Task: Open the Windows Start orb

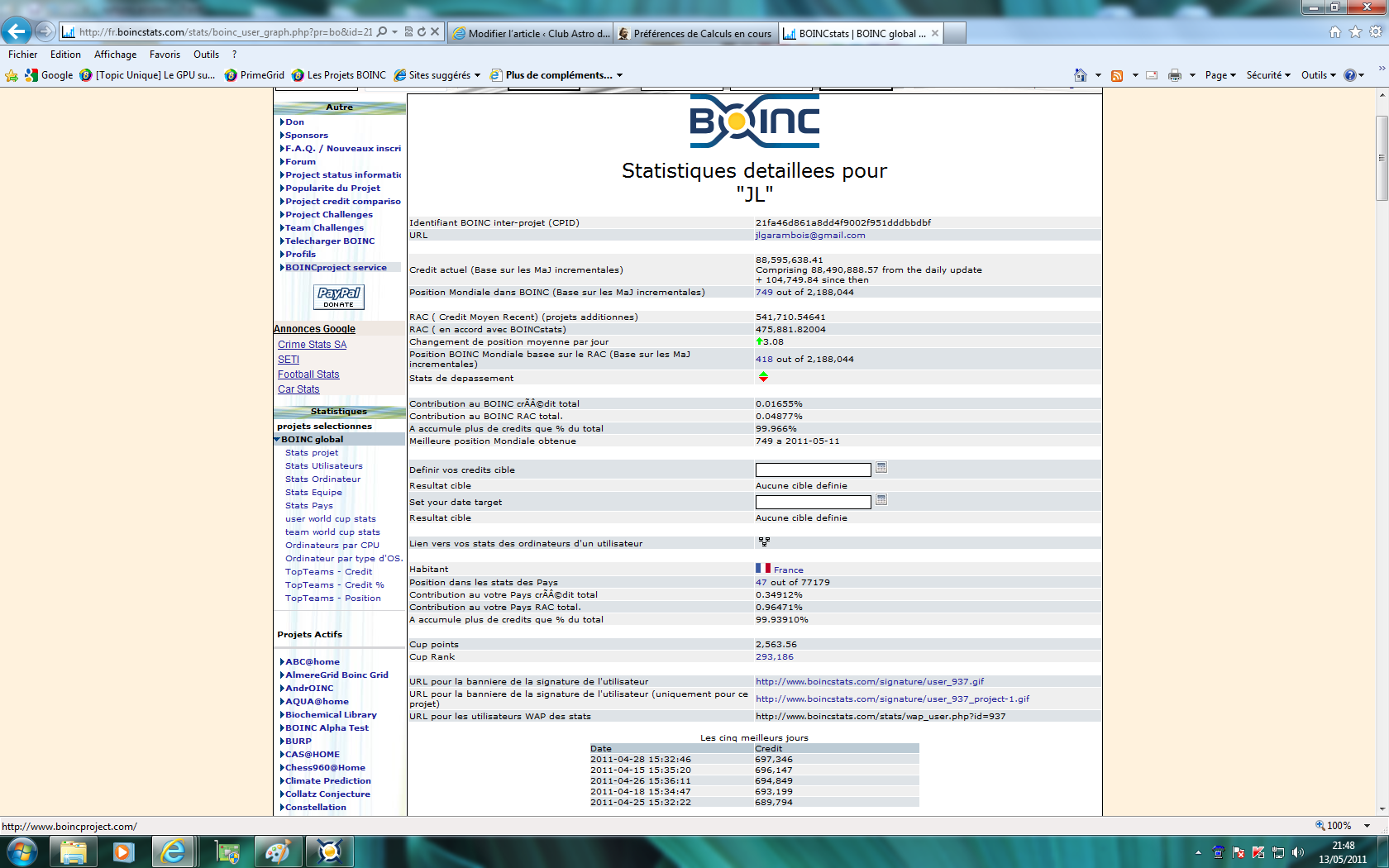Action: [x=21, y=851]
